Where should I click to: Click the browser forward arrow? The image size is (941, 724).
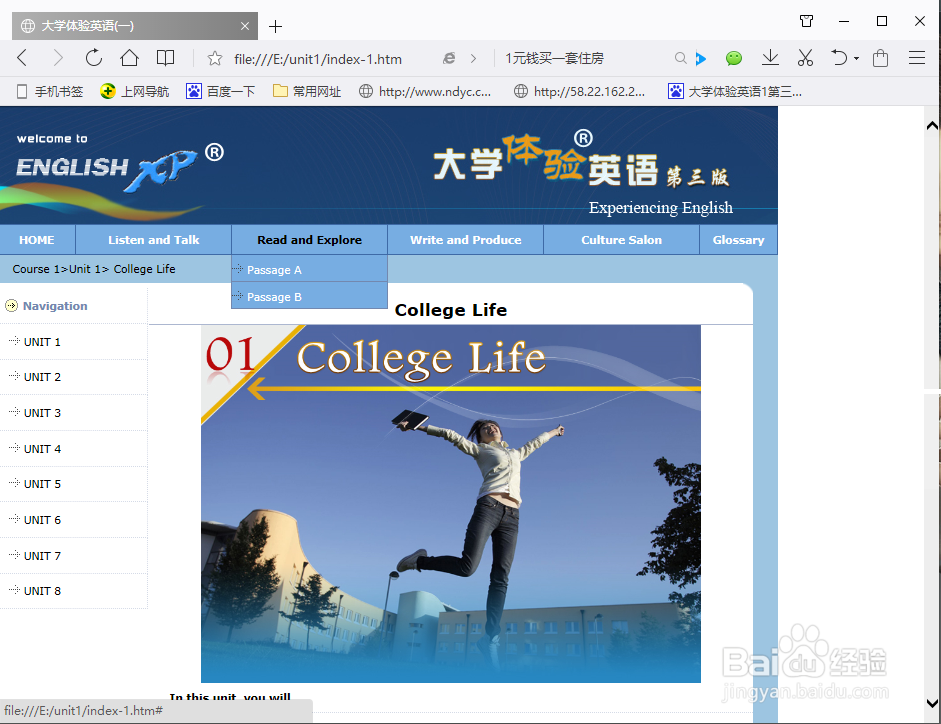point(58,58)
